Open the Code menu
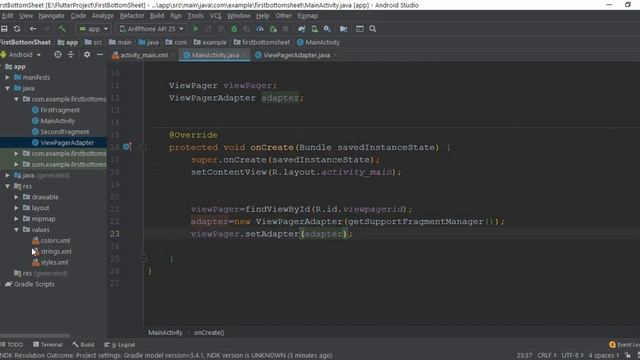Image resolution: width=640 pixels, height=360 pixels. pos(78,16)
